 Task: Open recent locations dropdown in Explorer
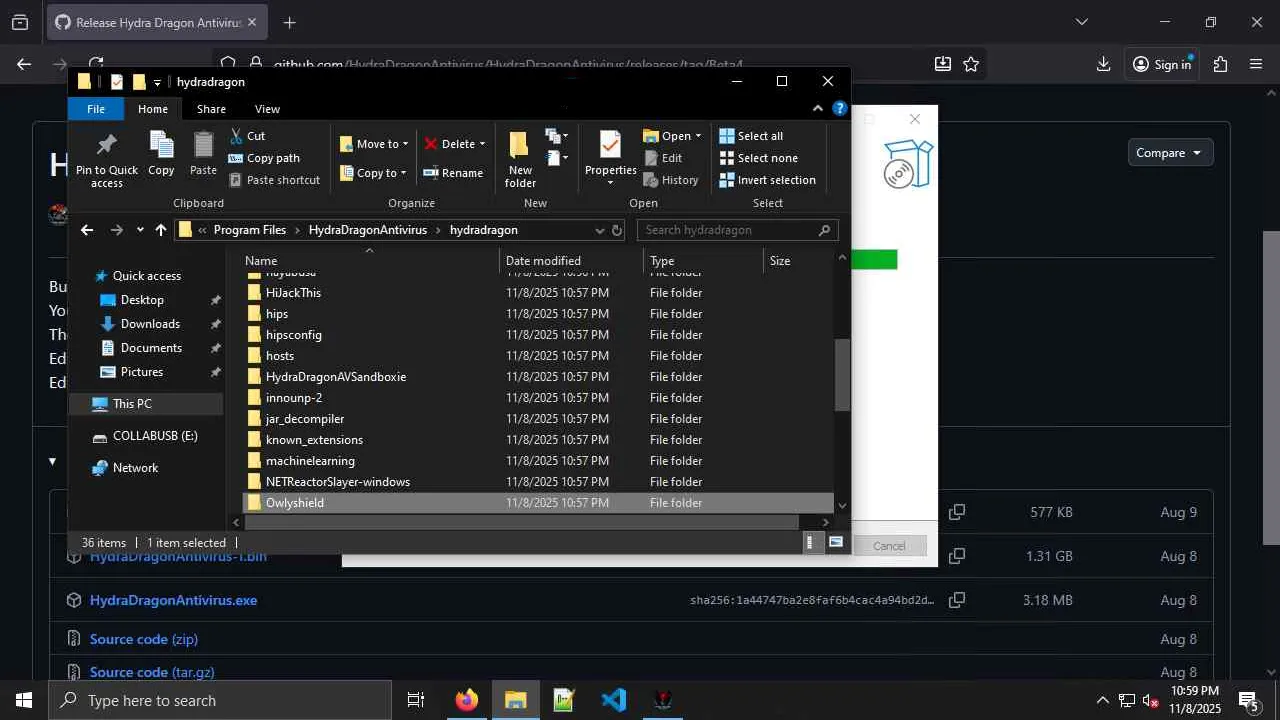[139, 230]
